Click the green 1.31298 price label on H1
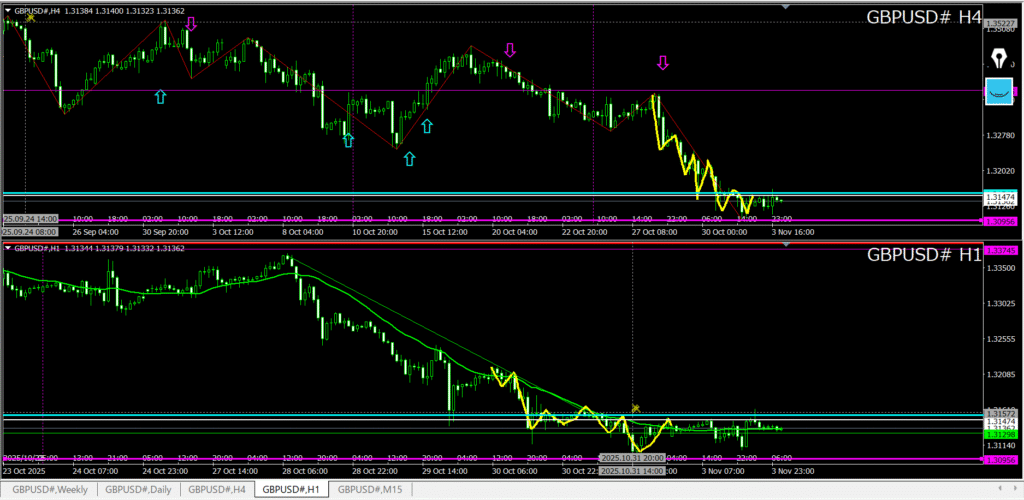 (1000, 435)
